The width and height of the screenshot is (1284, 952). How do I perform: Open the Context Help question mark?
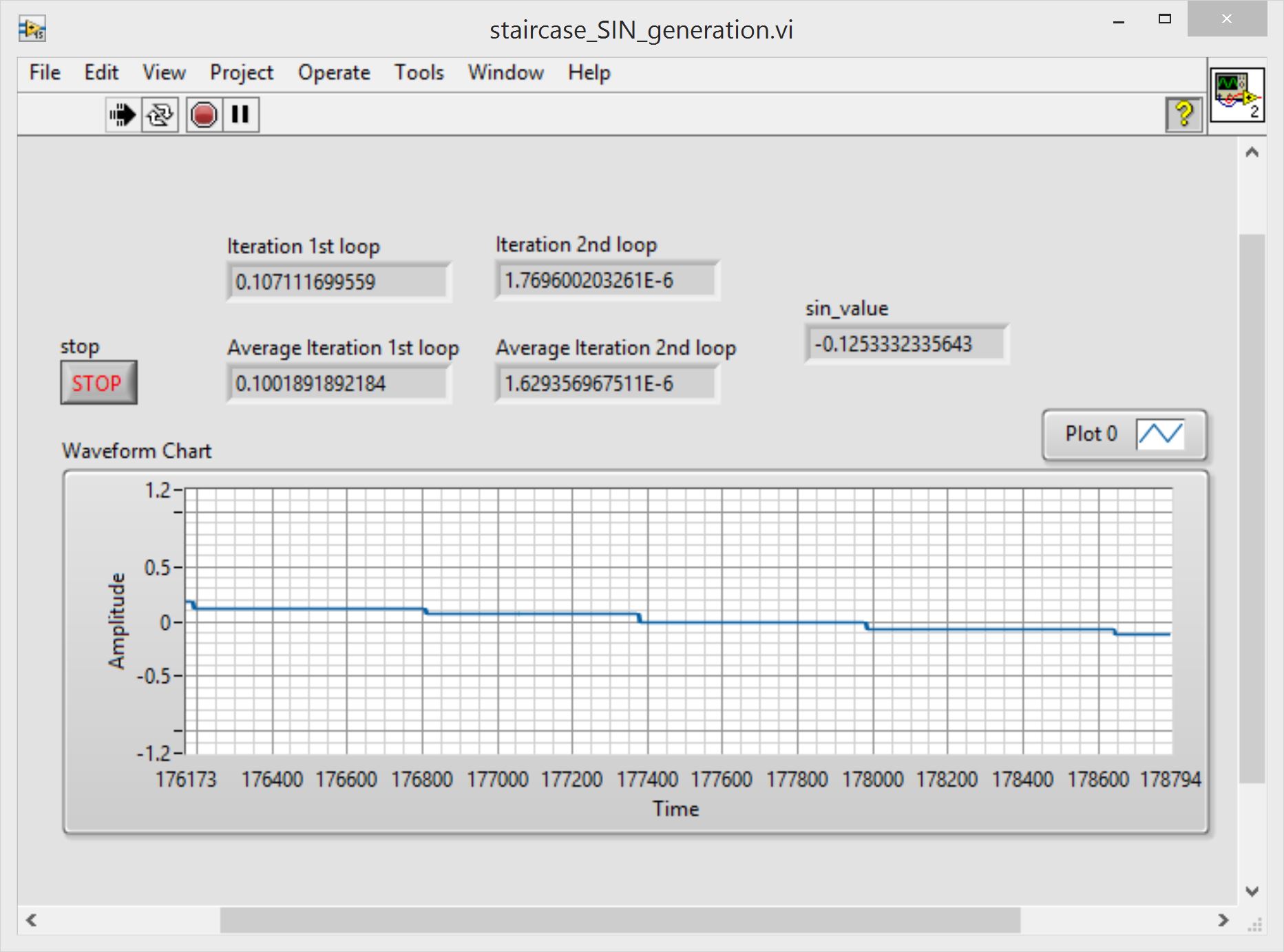1183,114
